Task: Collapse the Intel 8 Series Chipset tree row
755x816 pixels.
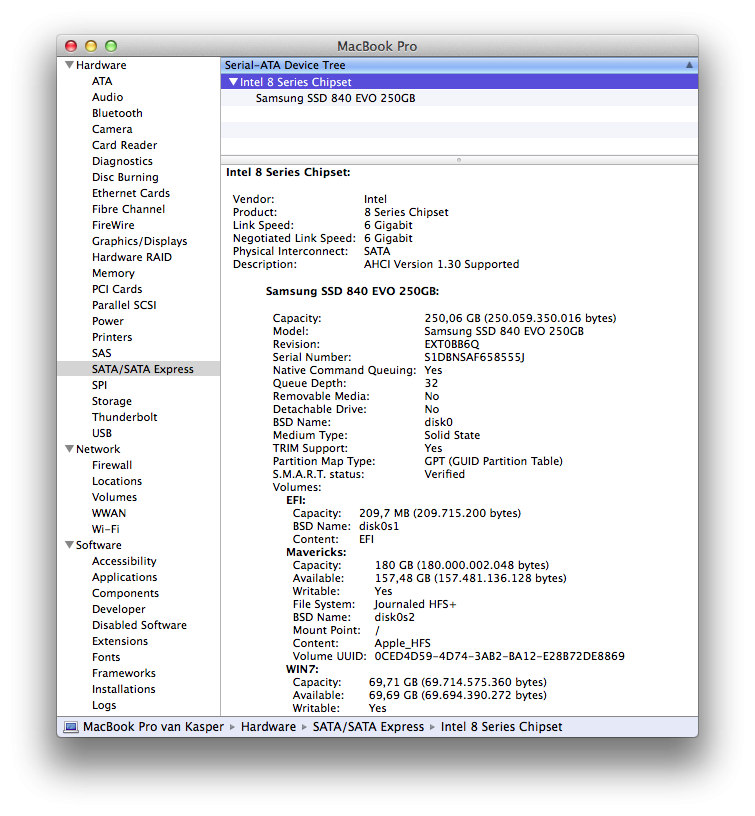Action: (x=233, y=82)
